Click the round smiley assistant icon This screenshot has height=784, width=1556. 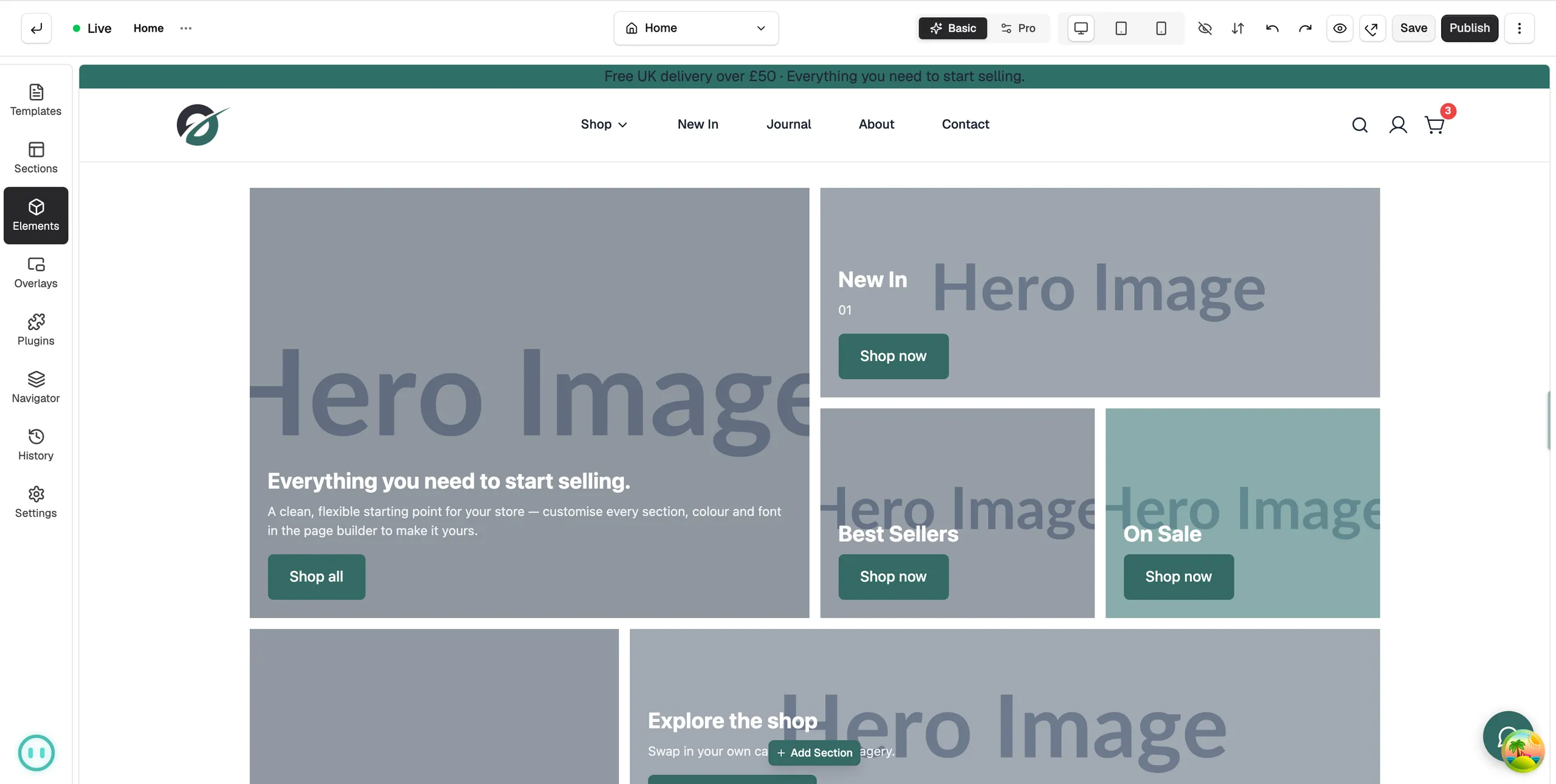[36, 752]
